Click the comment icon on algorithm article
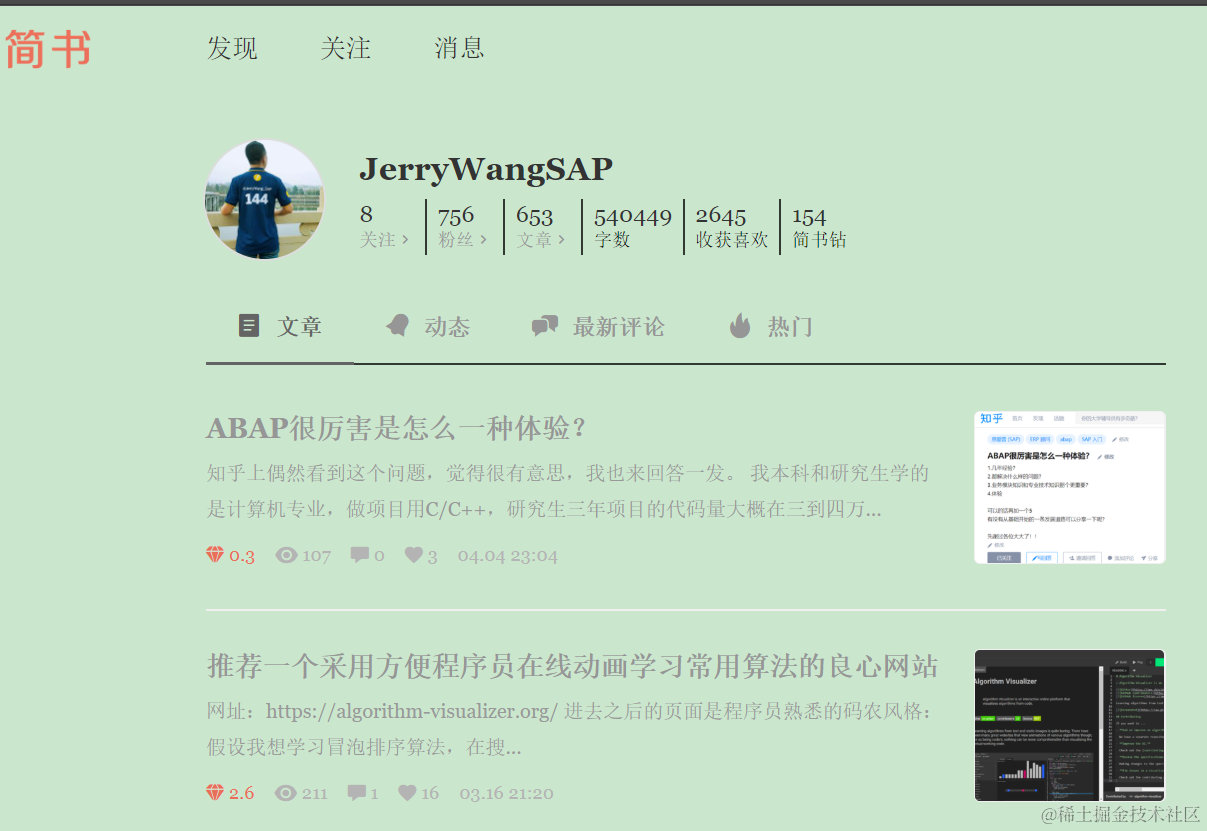This screenshot has width=1207, height=831. click(x=357, y=793)
